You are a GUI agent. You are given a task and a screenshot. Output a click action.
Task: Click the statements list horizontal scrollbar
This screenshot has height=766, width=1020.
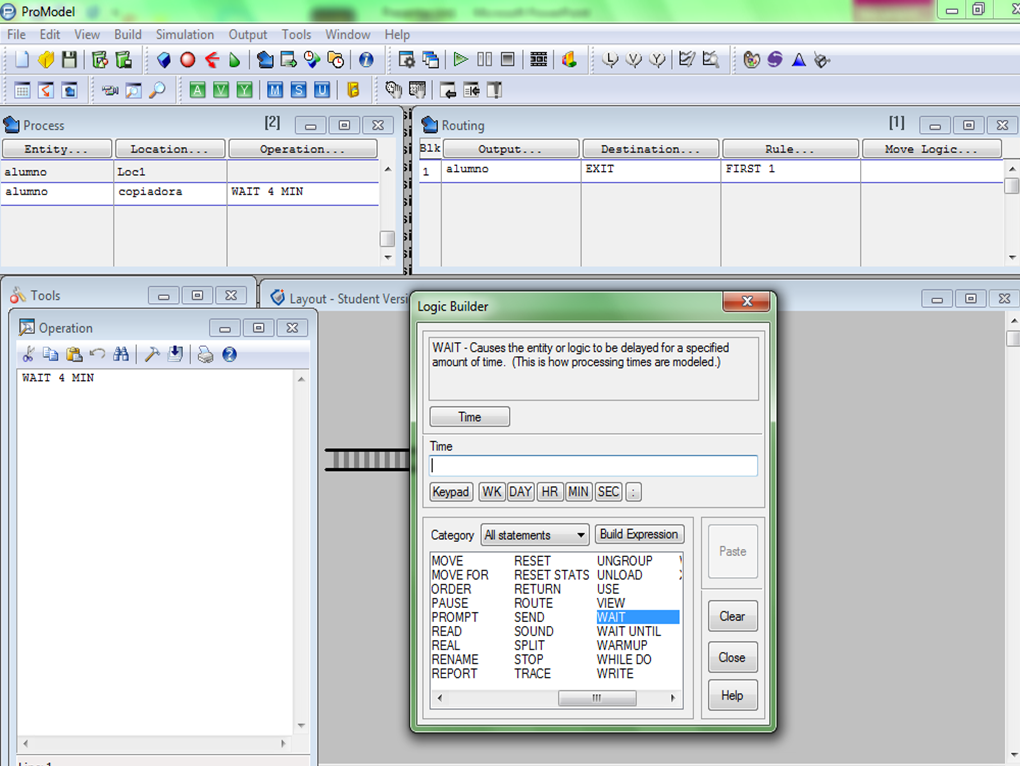pyautogui.click(x=596, y=699)
